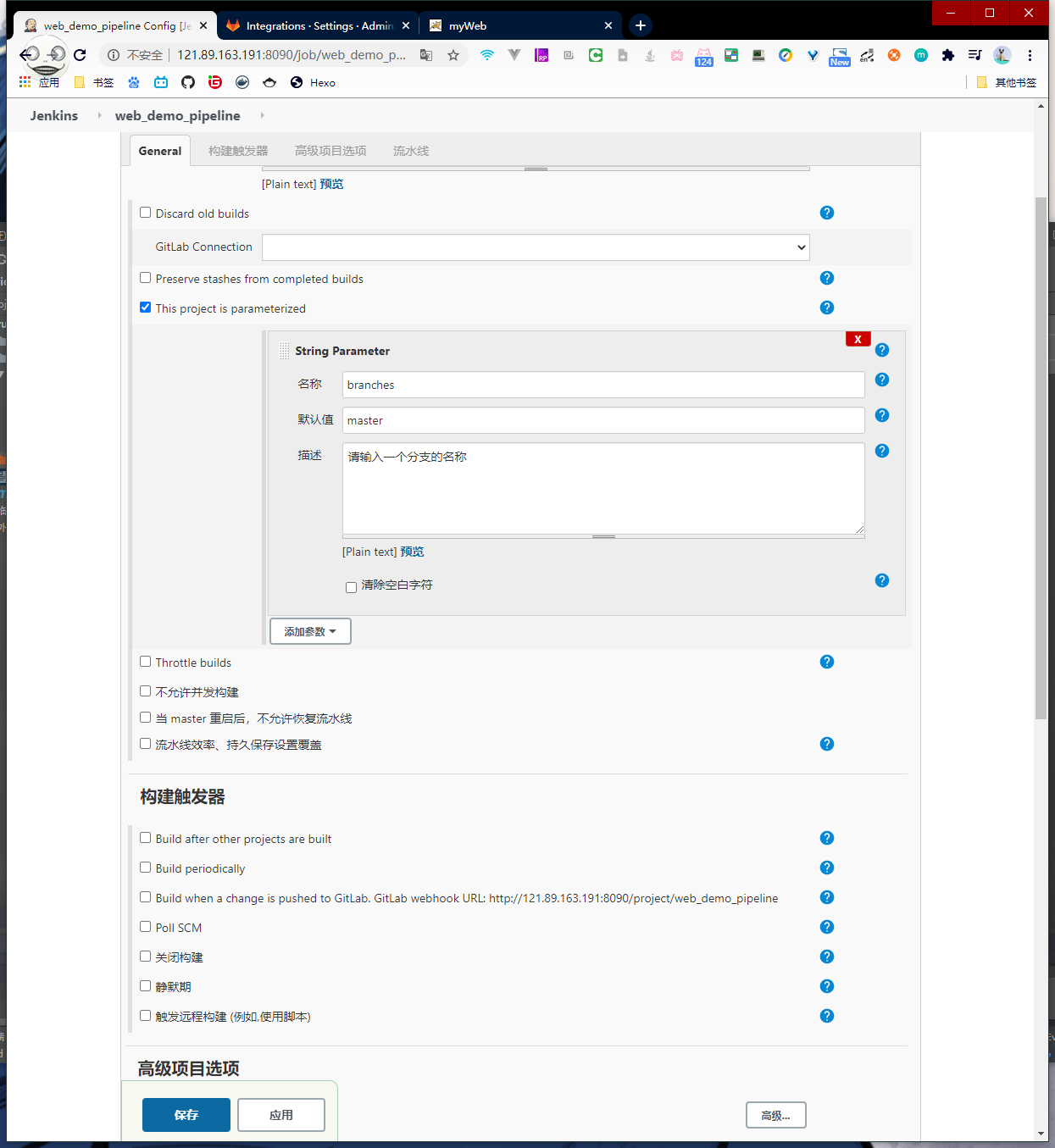This screenshot has width=1055, height=1148.
Task: Click help icon beside Build periodically
Action: click(827, 868)
